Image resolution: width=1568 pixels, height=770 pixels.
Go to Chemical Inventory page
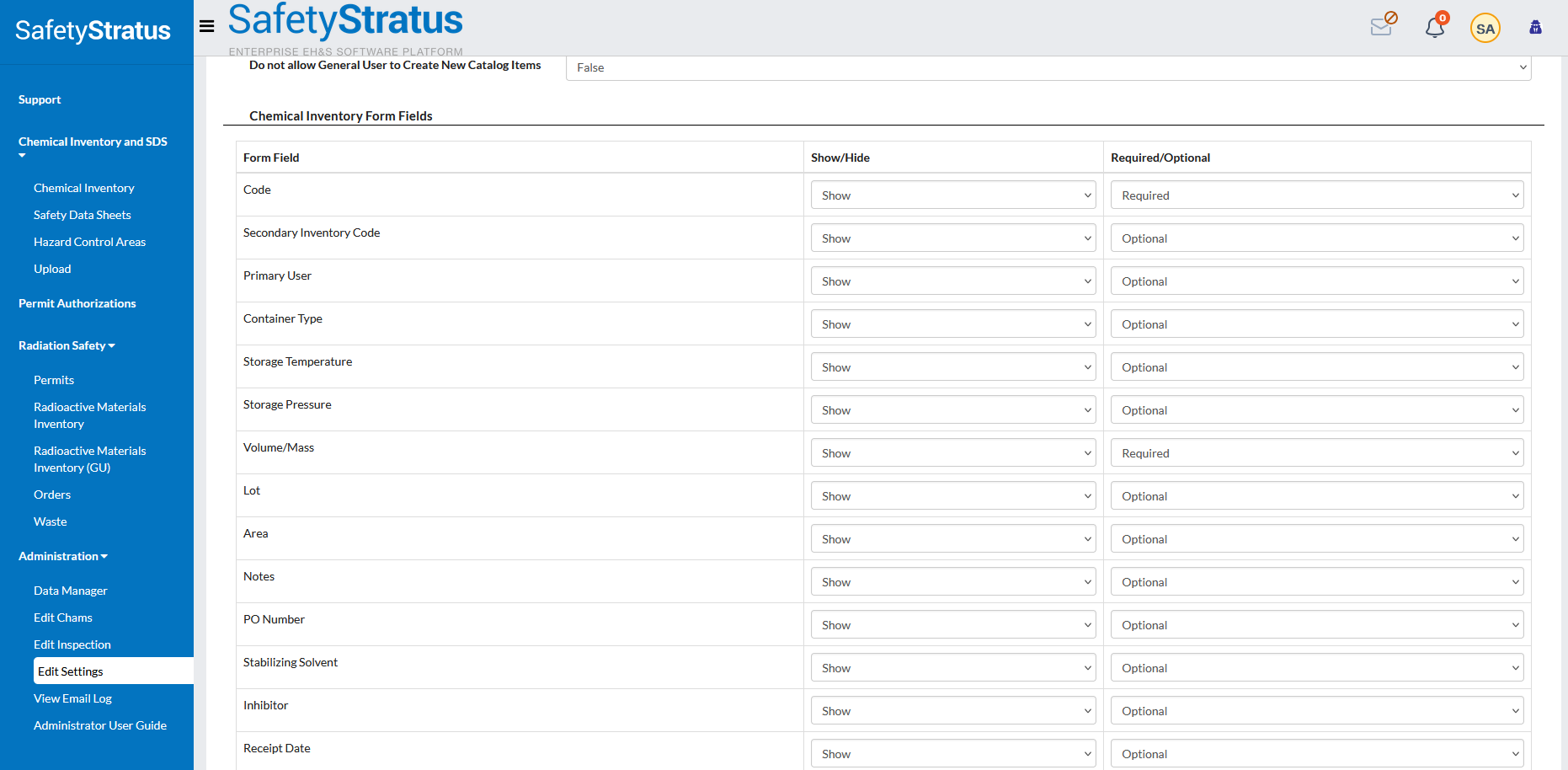pos(84,188)
